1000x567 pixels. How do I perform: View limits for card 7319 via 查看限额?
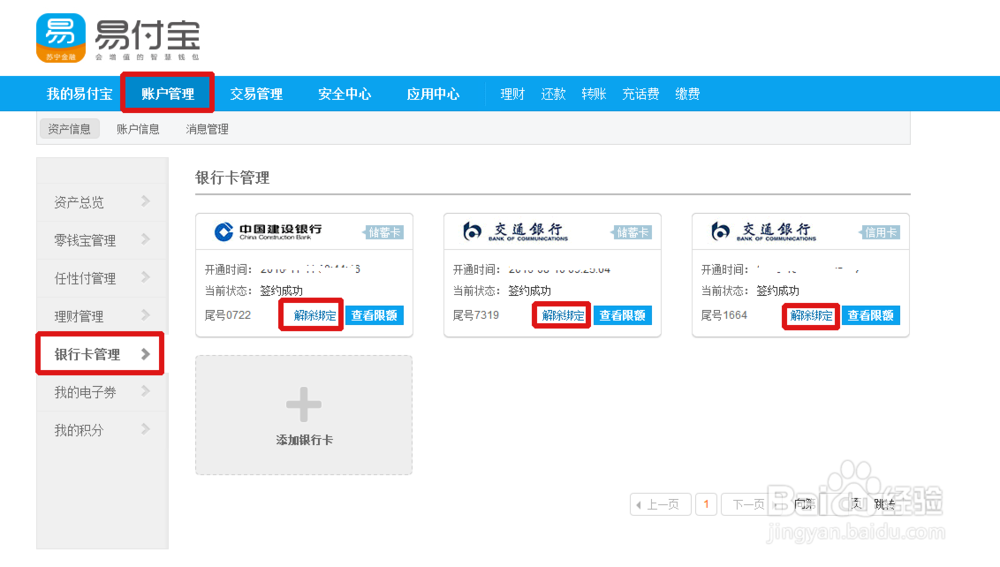622,315
